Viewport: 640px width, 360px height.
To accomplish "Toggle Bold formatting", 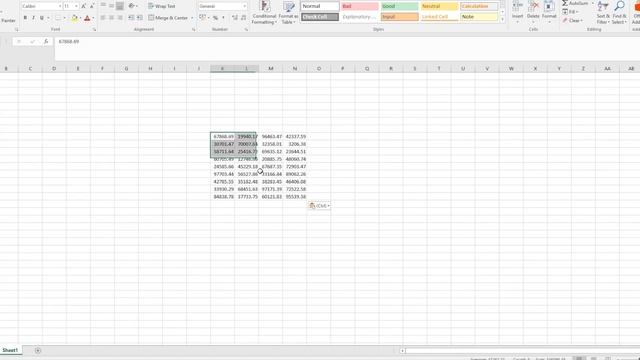I will point(25,18).
